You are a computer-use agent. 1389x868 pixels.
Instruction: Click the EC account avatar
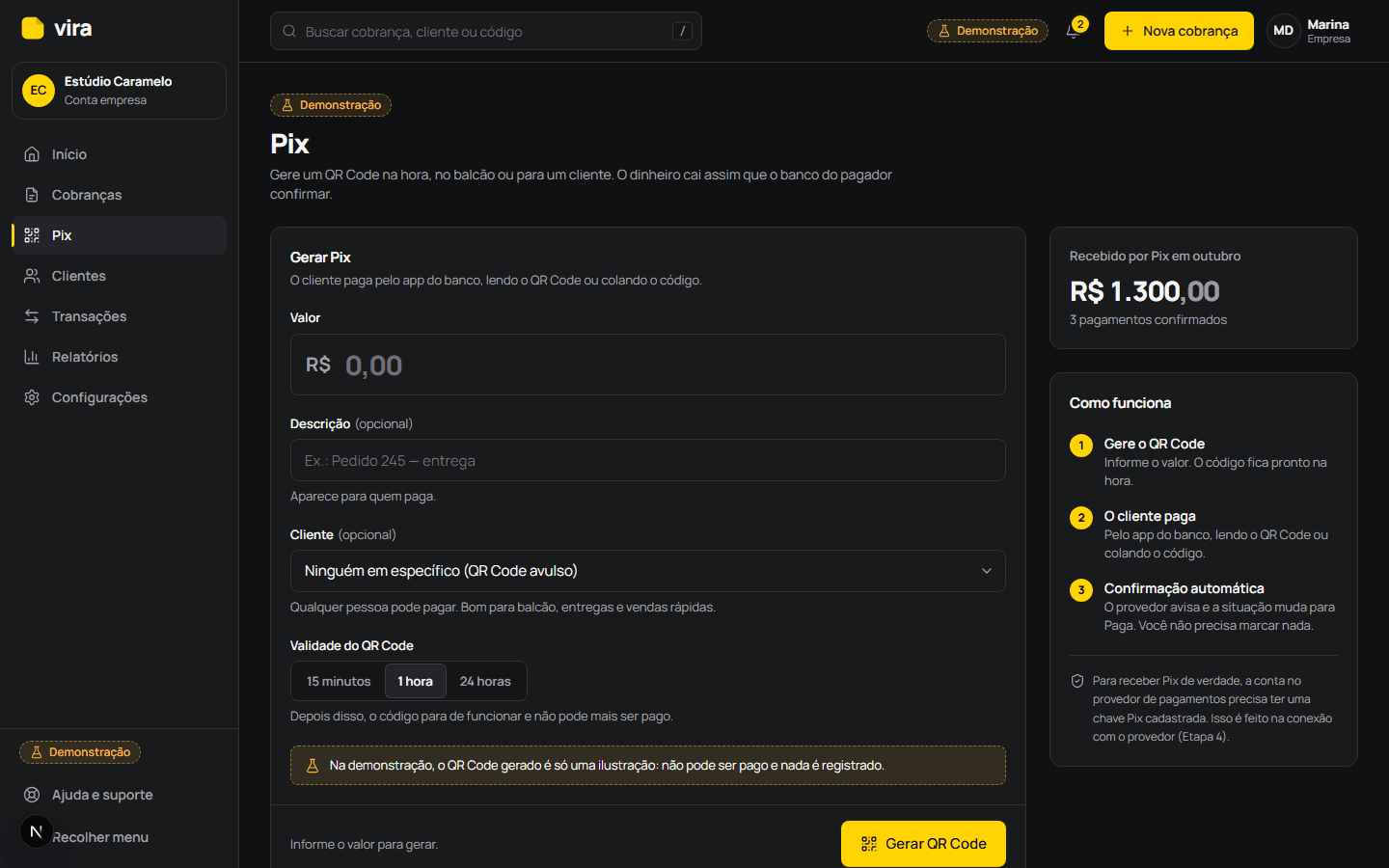pos(39,91)
